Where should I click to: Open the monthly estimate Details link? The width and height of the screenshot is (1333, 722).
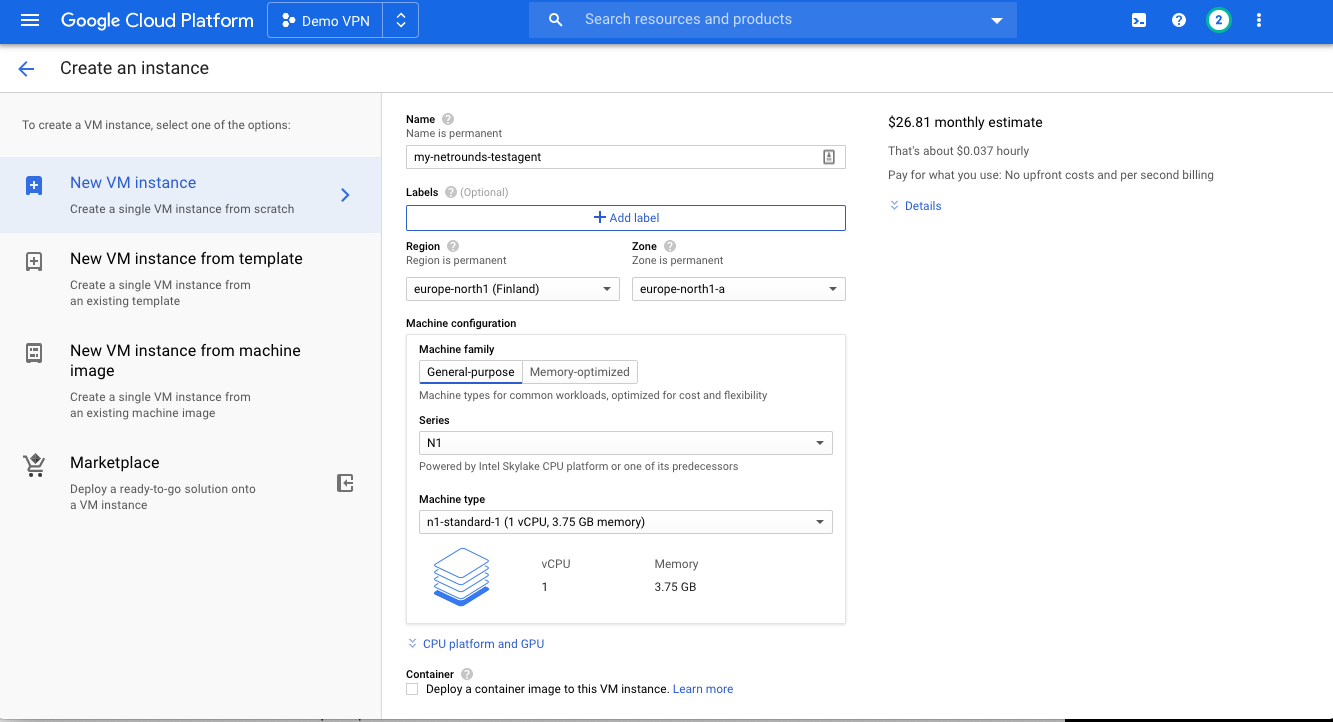[915, 205]
